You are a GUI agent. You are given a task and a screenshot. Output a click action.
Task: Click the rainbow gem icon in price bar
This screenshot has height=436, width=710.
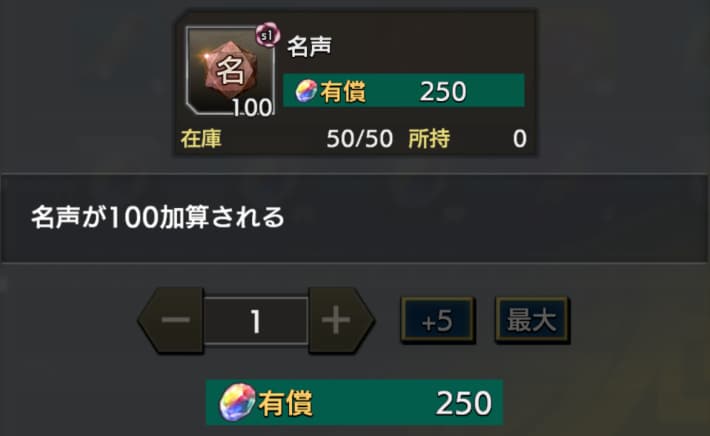coord(306,91)
